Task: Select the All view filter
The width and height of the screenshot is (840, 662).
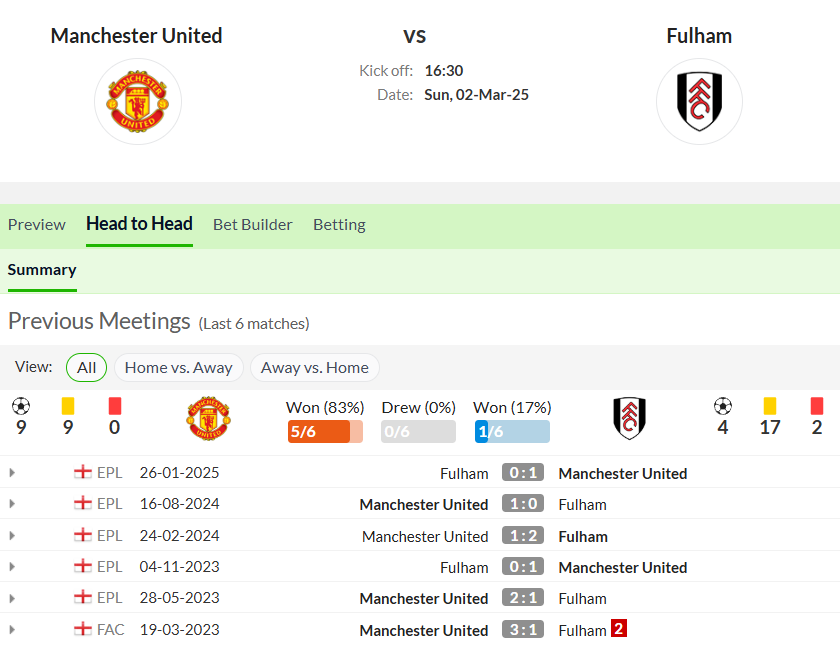Action: (x=86, y=367)
